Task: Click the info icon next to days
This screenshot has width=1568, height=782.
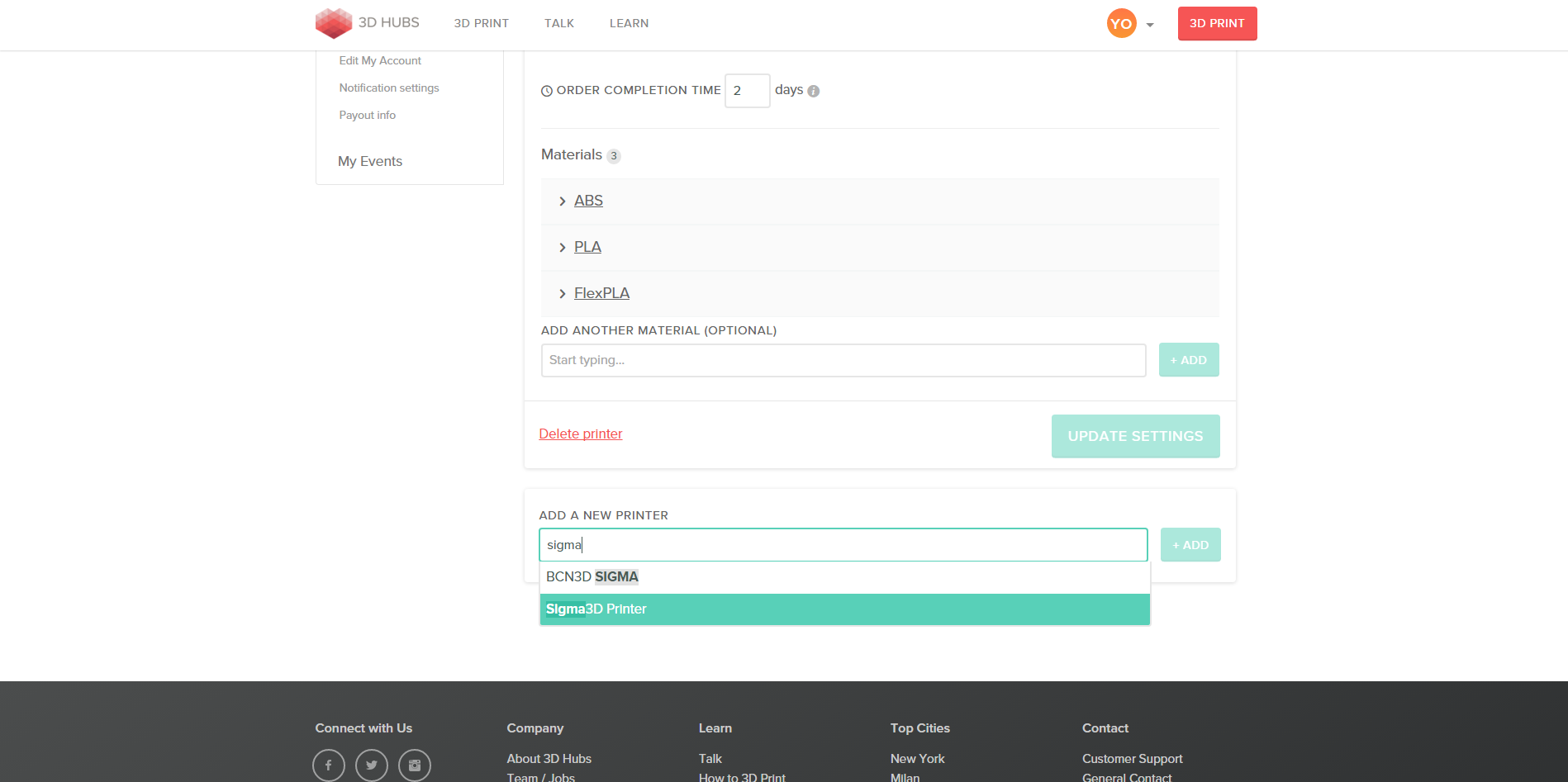Action: [814, 91]
